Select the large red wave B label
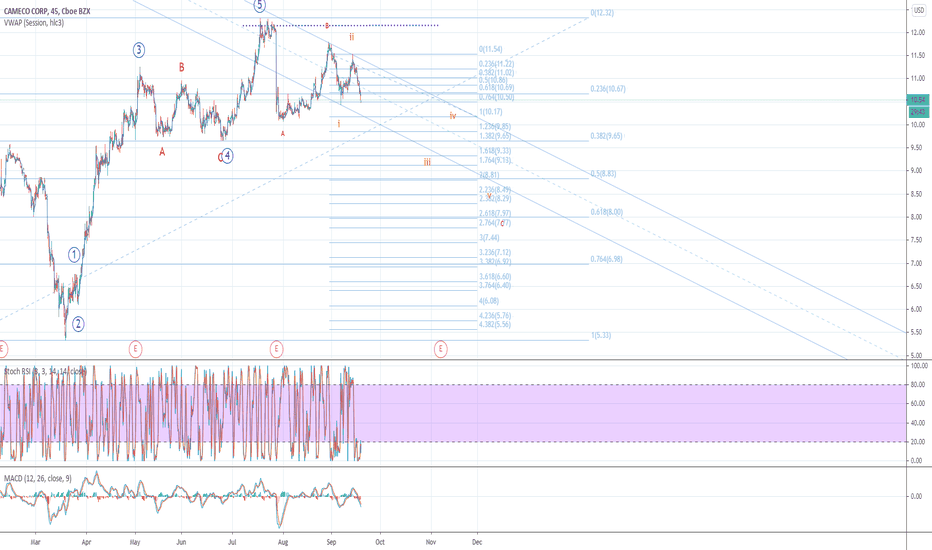The height and width of the screenshot is (550, 932). (x=182, y=68)
